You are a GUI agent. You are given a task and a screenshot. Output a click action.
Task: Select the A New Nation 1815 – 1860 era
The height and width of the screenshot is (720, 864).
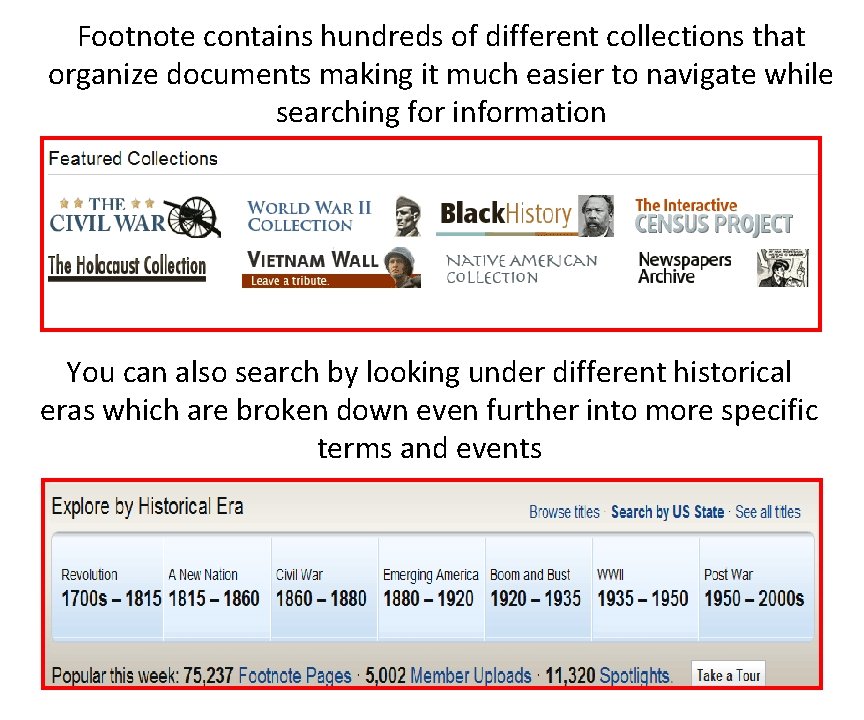[217, 587]
